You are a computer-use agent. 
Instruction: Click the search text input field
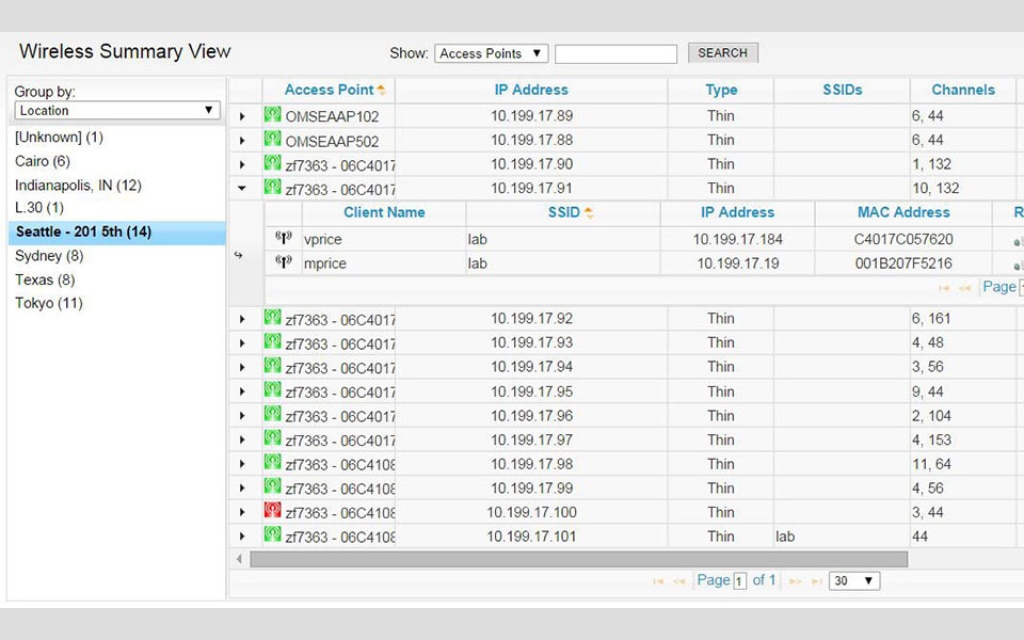coord(615,52)
